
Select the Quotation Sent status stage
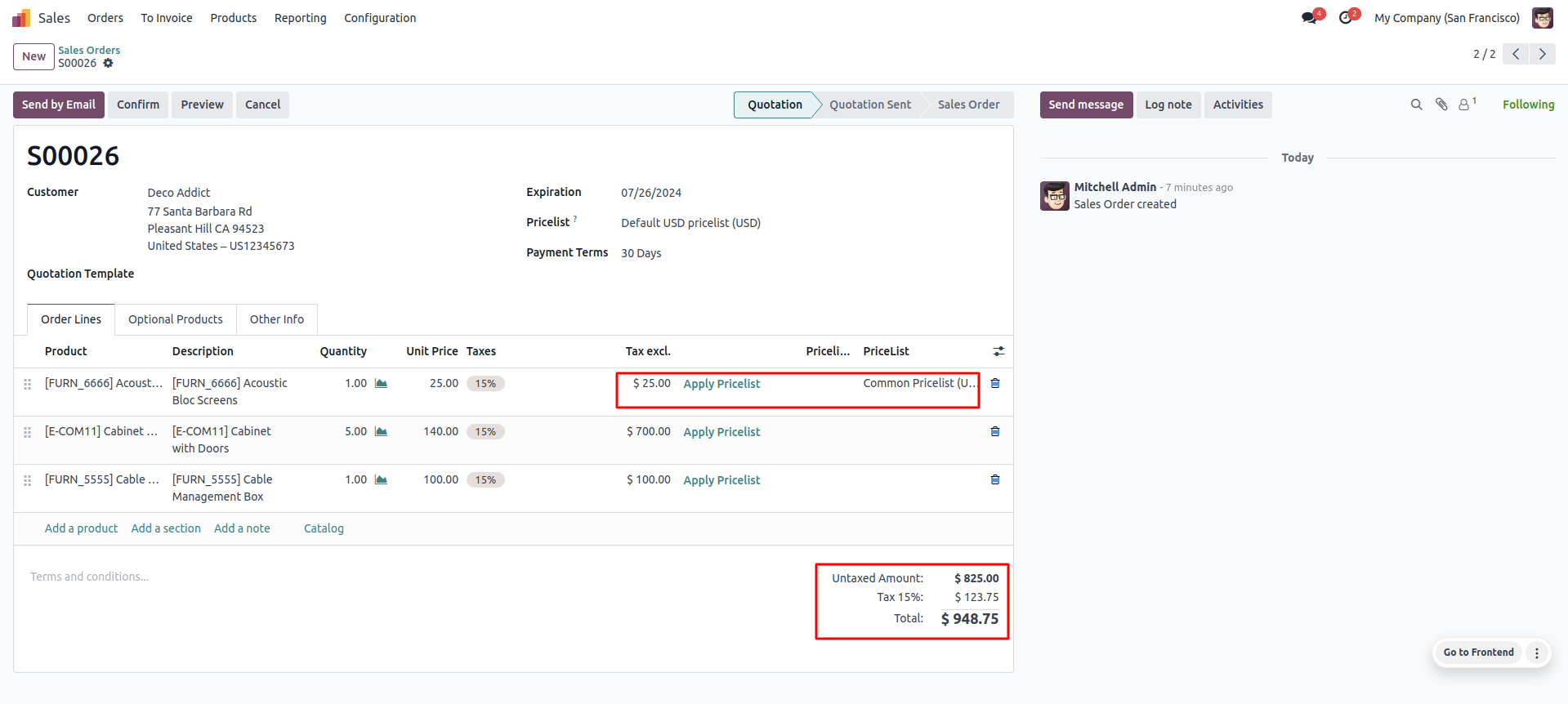click(x=869, y=105)
